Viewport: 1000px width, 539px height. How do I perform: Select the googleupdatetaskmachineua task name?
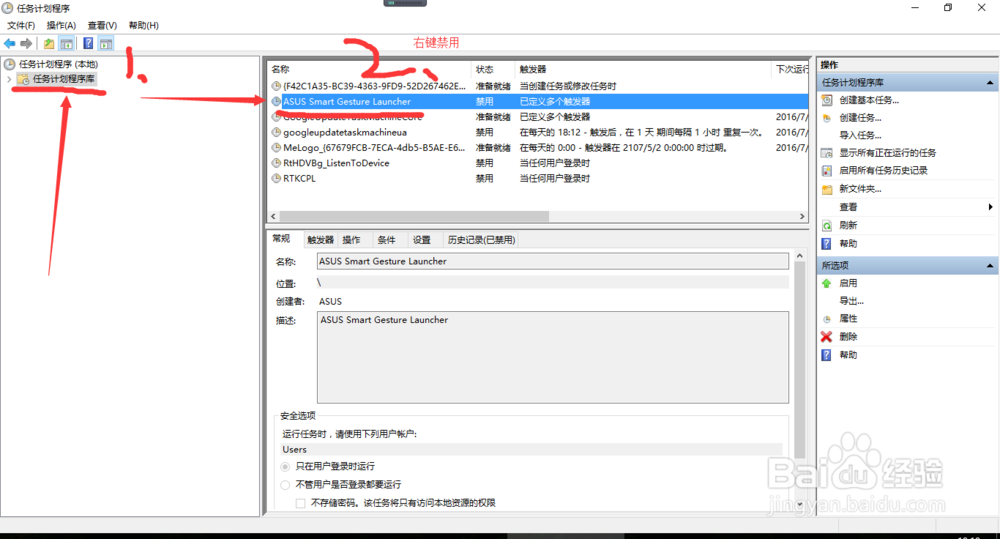point(345,133)
